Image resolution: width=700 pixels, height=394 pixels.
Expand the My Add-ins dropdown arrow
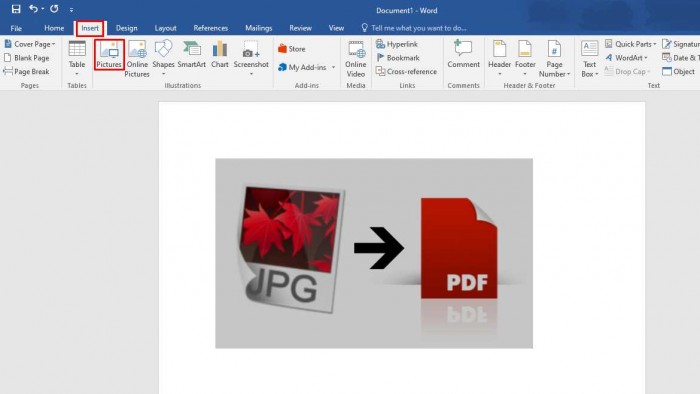pos(333,67)
